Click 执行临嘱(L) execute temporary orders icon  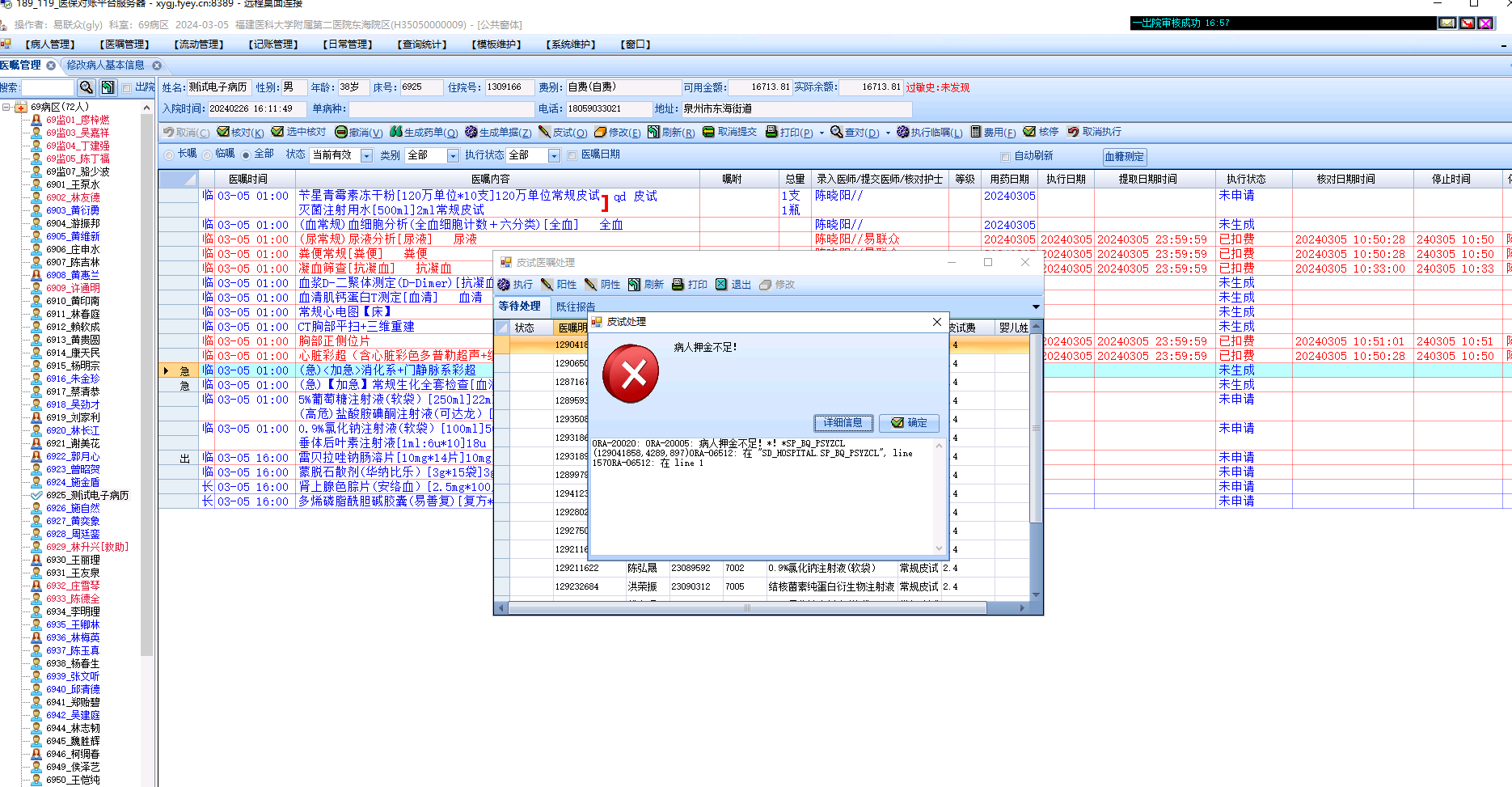click(x=902, y=132)
